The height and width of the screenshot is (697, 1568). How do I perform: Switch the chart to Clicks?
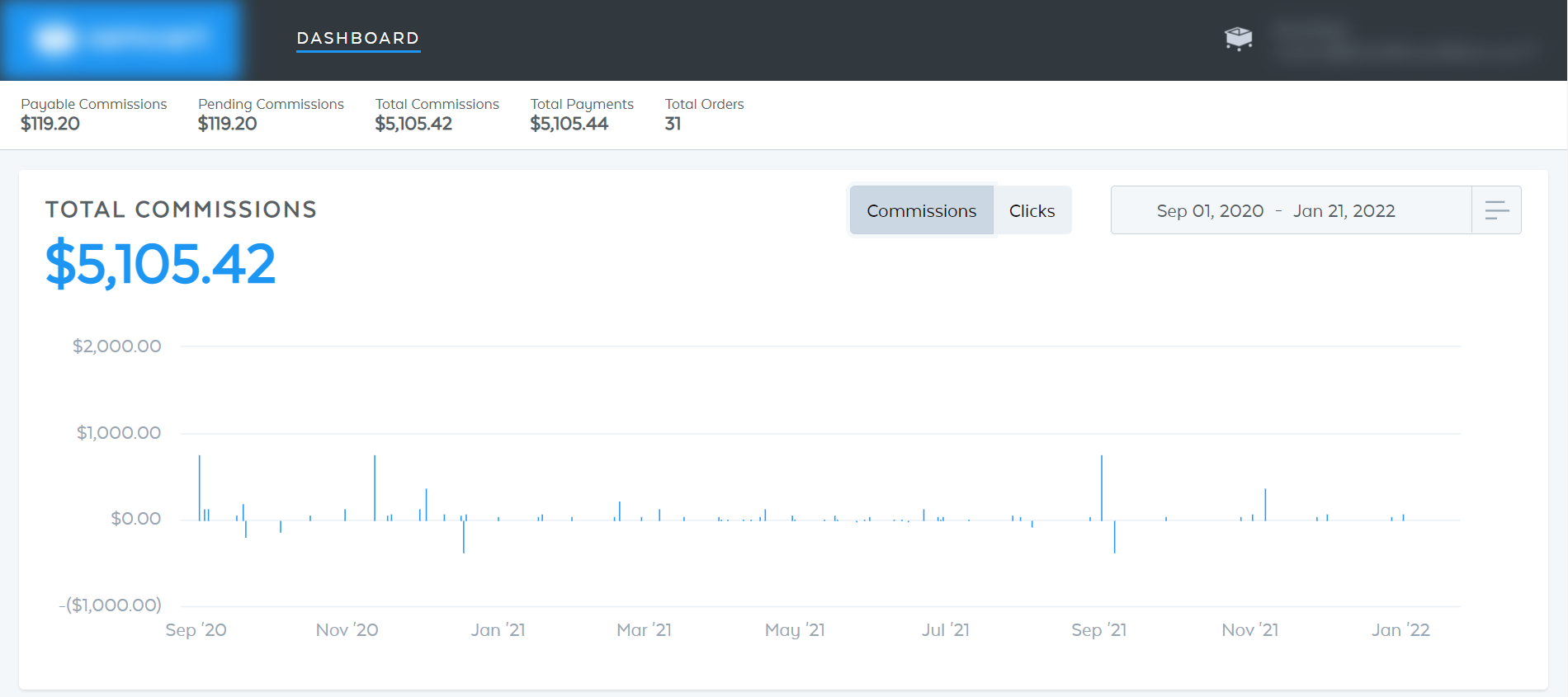pyautogui.click(x=1032, y=211)
